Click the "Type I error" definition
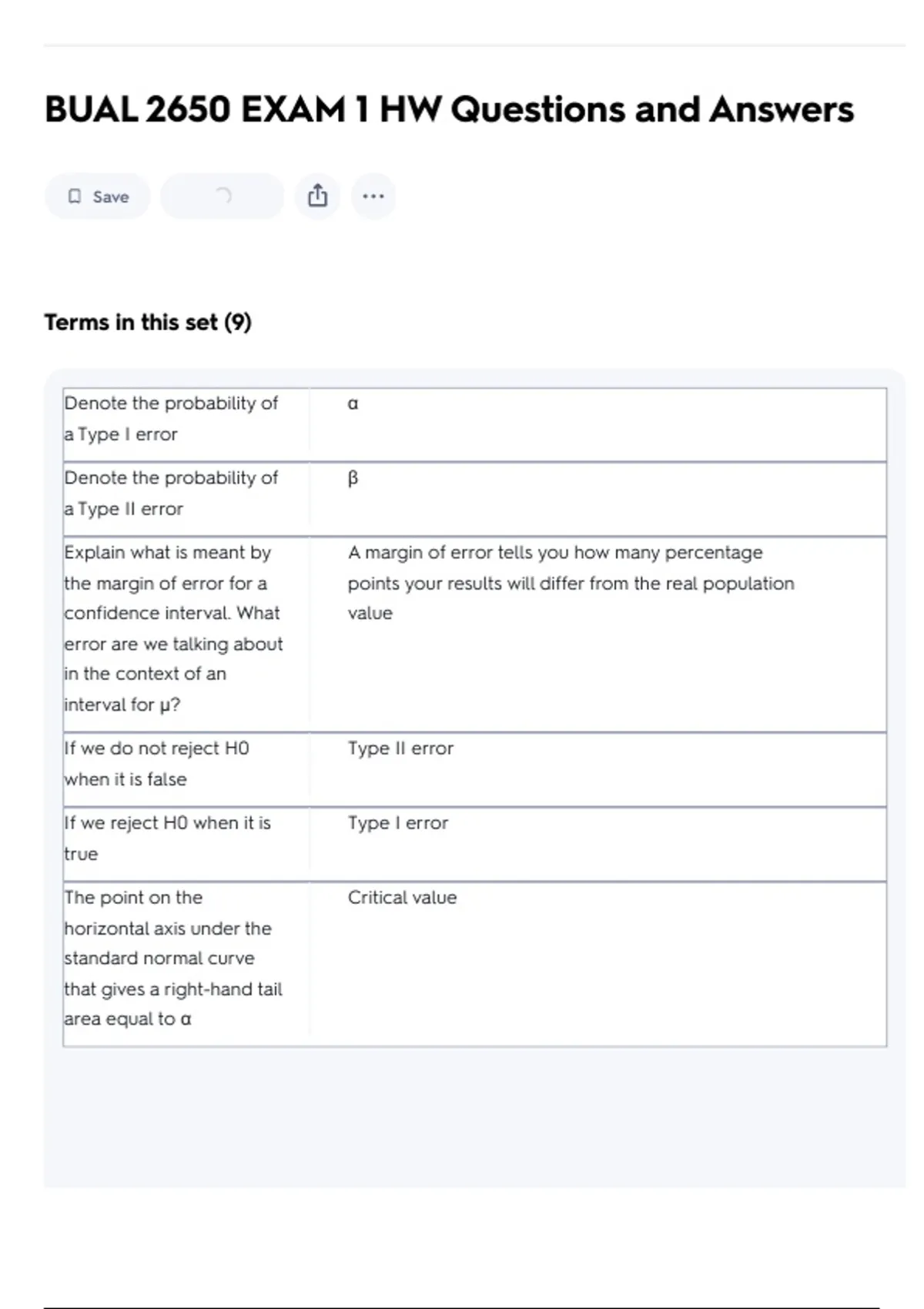924x1309 pixels. pos(397,823)
